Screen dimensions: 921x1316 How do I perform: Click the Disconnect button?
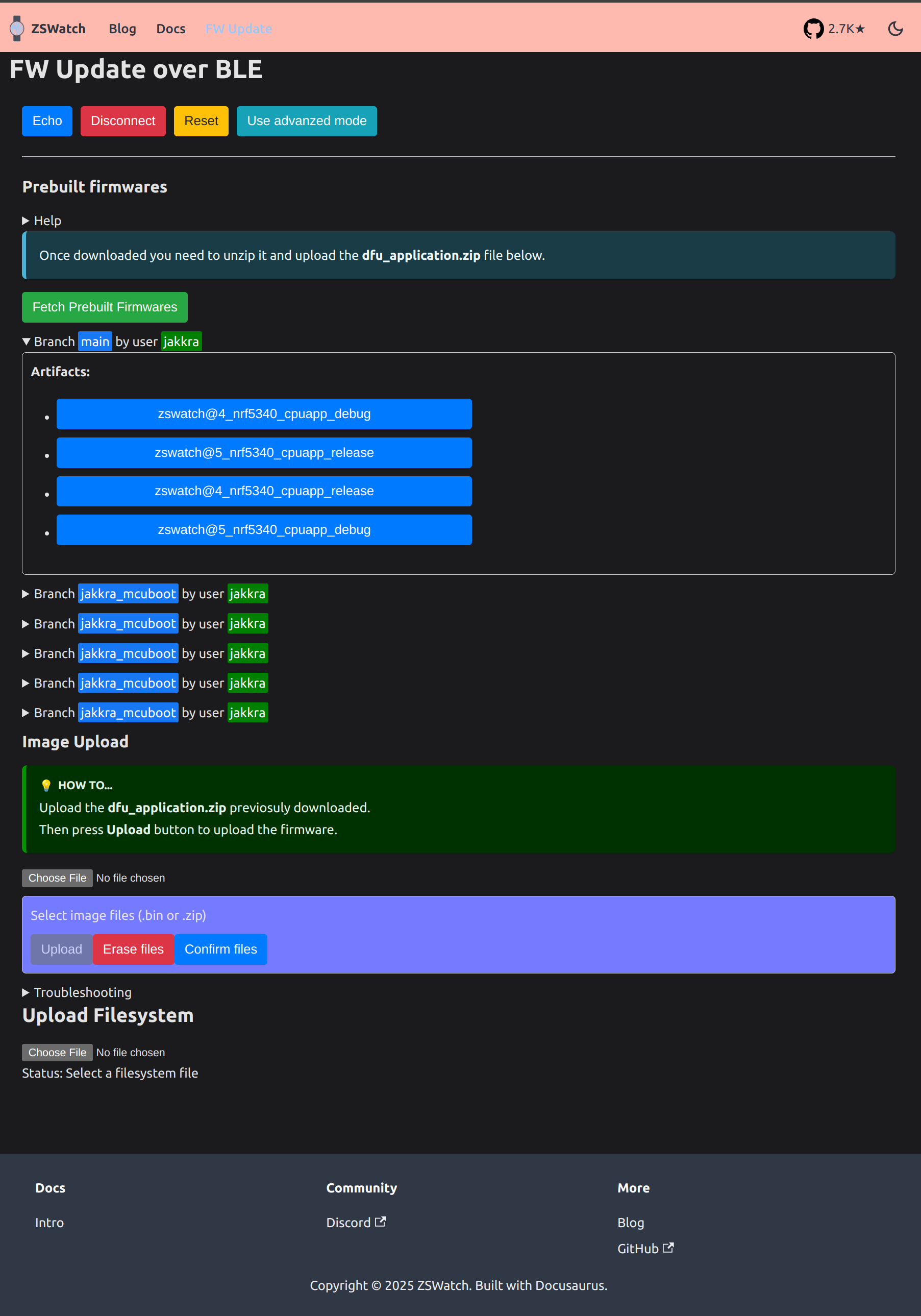[122, 121]
